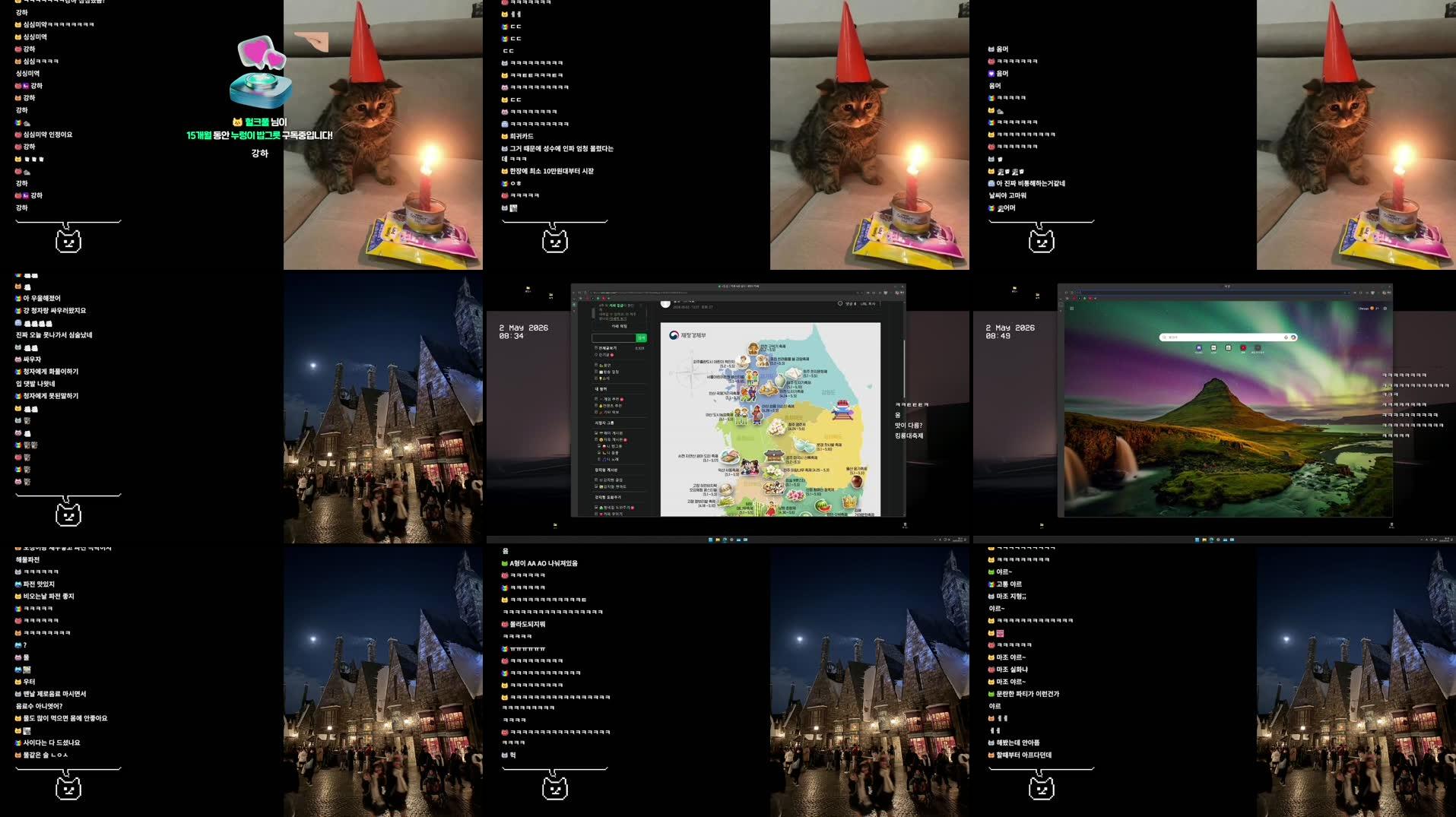Select chat message 파전 맛있지

(39, 584)
